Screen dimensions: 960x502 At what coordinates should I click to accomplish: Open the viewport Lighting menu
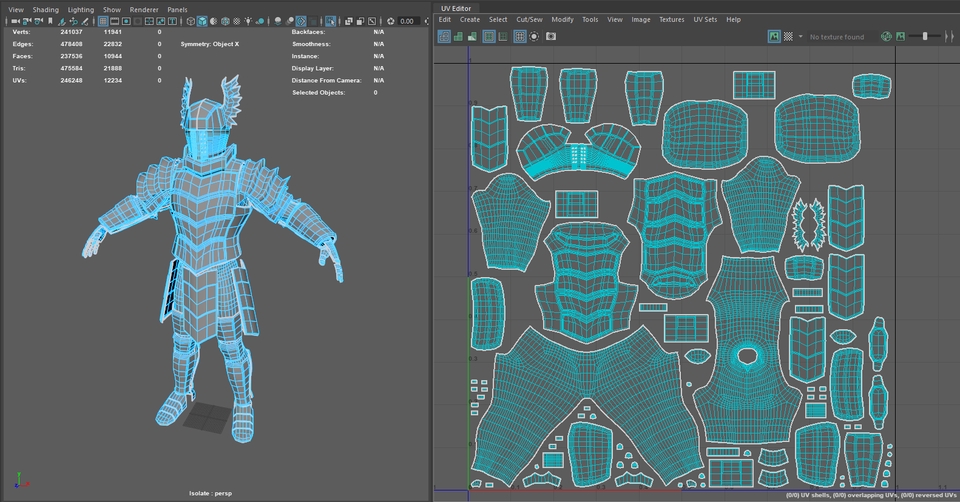coord(81,10)
